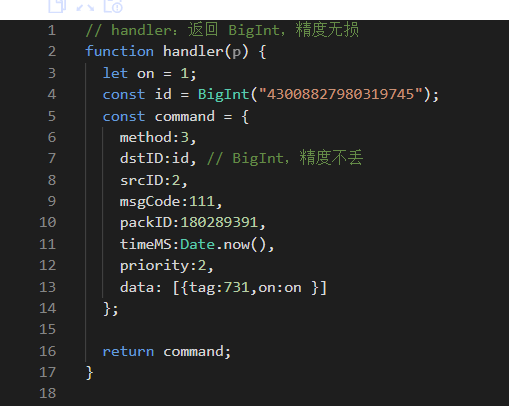Viewport: 509px width, 406px height.
Task: Click the priority property on line 12
Action: [x=154, y=266]
